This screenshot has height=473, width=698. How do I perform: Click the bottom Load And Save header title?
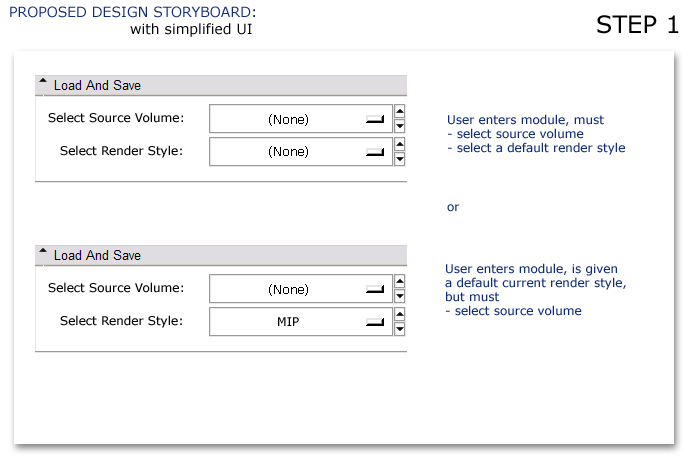97,255
